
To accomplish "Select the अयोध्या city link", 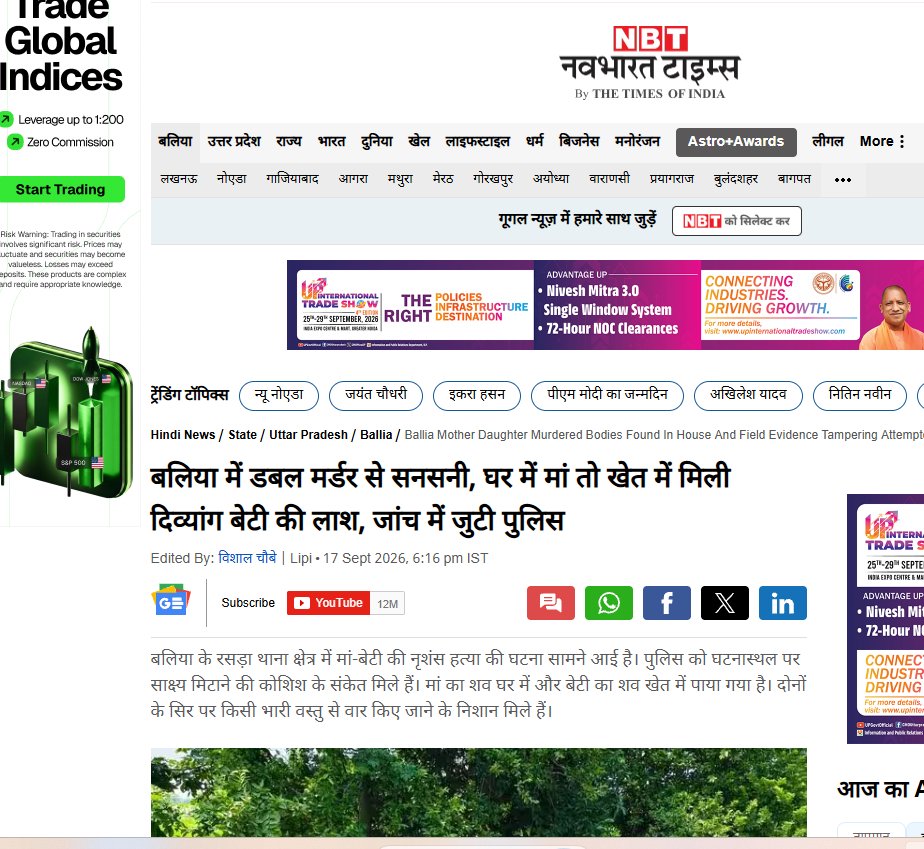I will (551, 179).
